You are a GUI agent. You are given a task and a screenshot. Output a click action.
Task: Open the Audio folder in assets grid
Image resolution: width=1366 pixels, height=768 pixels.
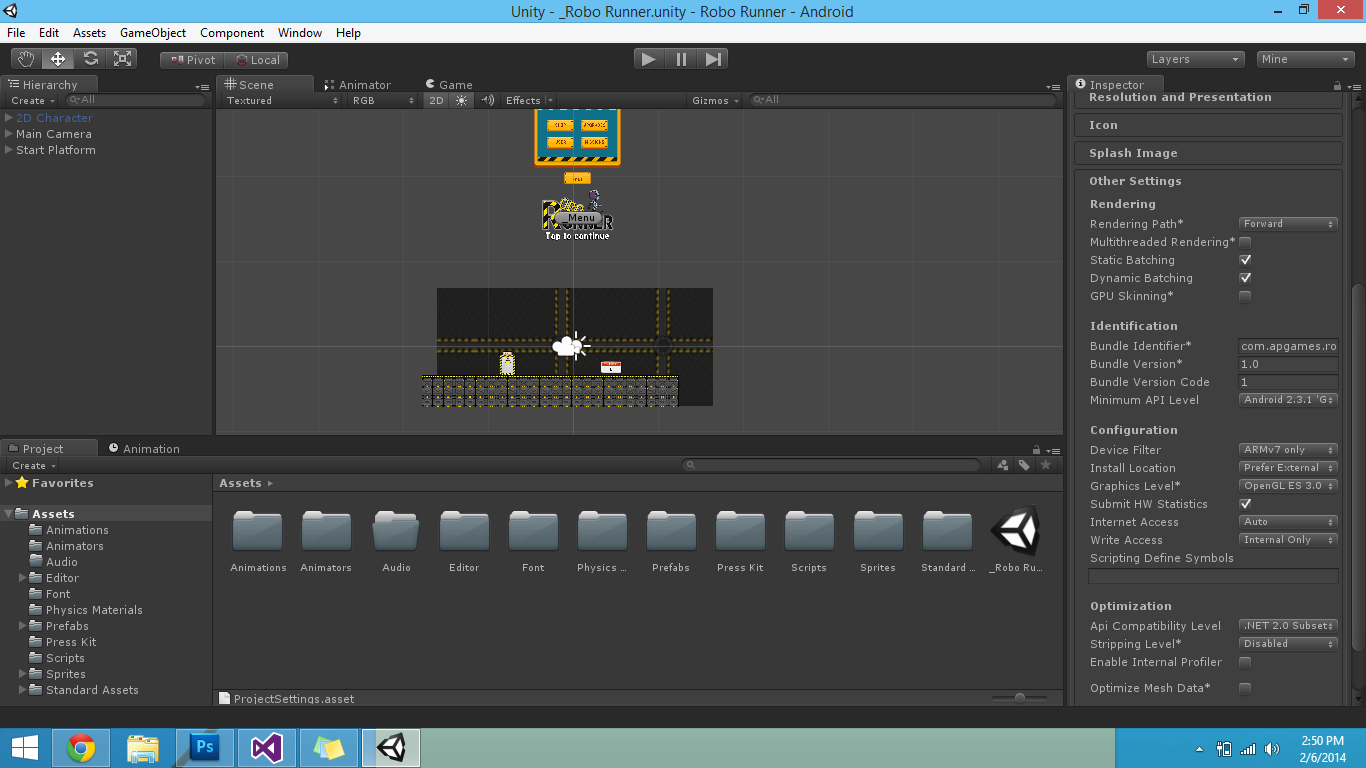[396, 541]
